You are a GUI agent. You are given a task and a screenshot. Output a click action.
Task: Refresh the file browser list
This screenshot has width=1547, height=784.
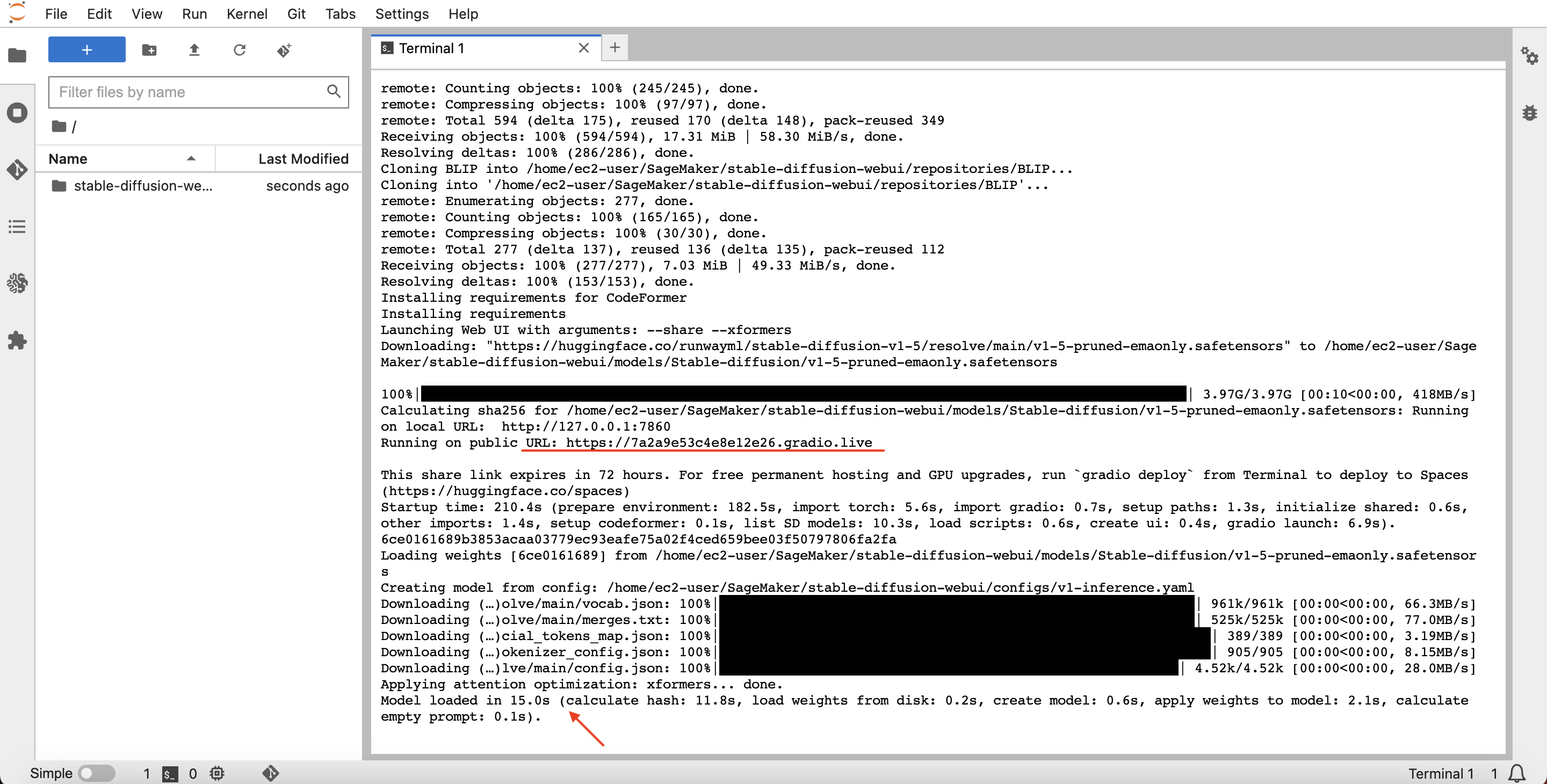point(239,50)
